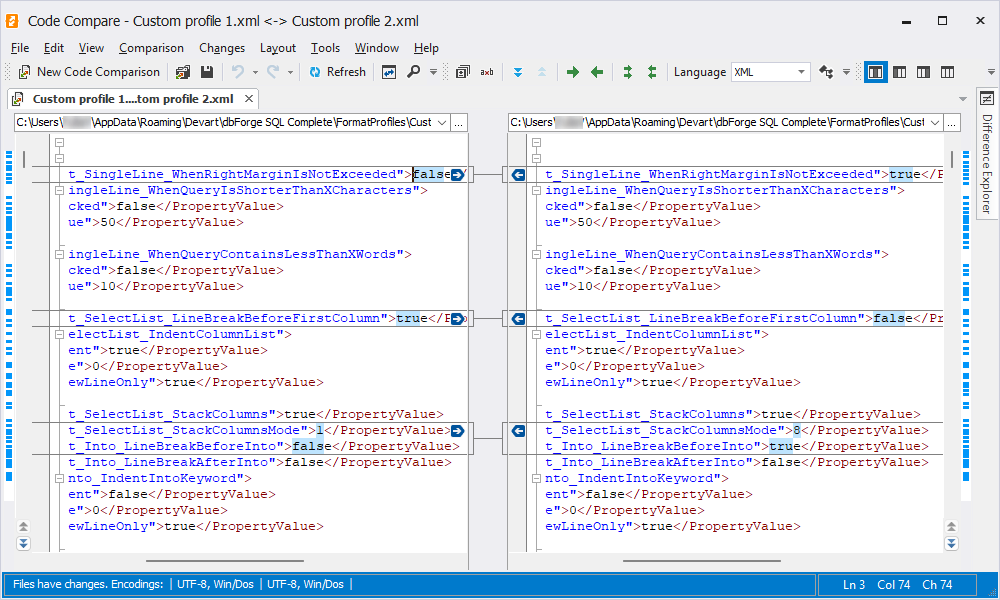The height and width of the screenshot is (600, 1000).
Task: Open the Language XML dropdown
Action: tap(802, 72)
